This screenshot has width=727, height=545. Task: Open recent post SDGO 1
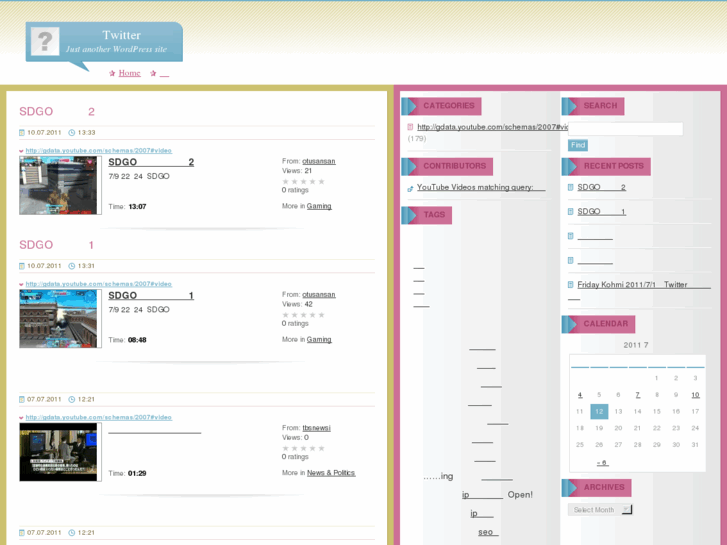(601, 212)
